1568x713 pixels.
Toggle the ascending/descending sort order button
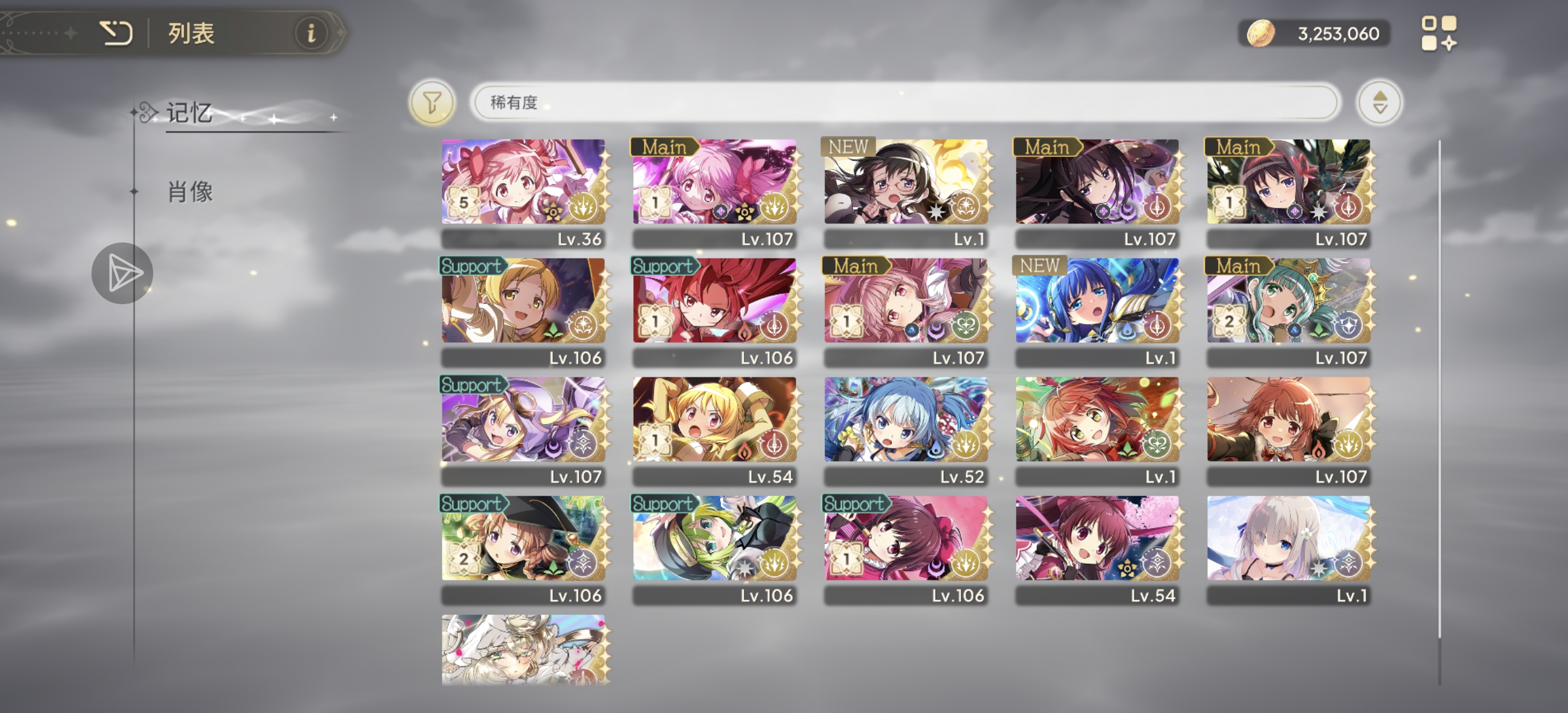[x=1379, y=102]
